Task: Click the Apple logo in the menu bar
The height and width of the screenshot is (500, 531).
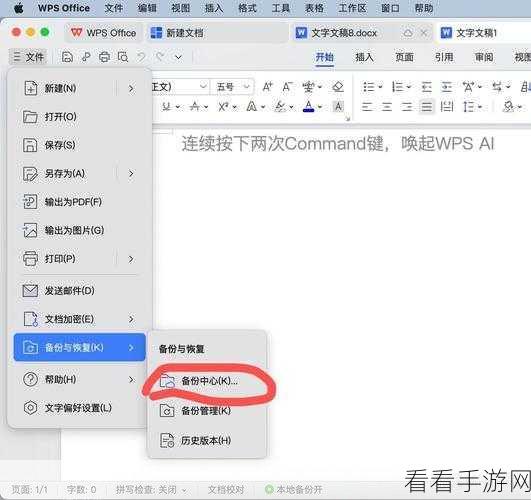Action: tap(18, 8)
